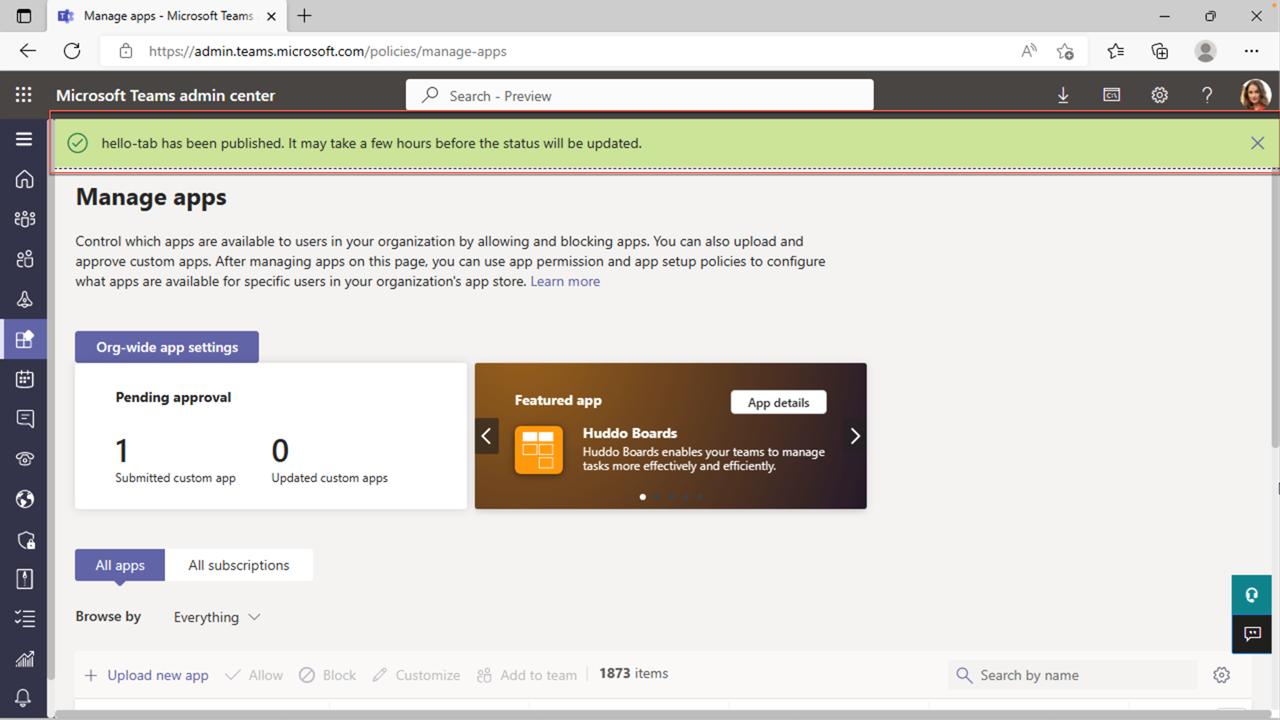The height and width of the screenshot is (720, 1280).
Task: Open the teal help headset widget
Action: tap(1251, 595)
